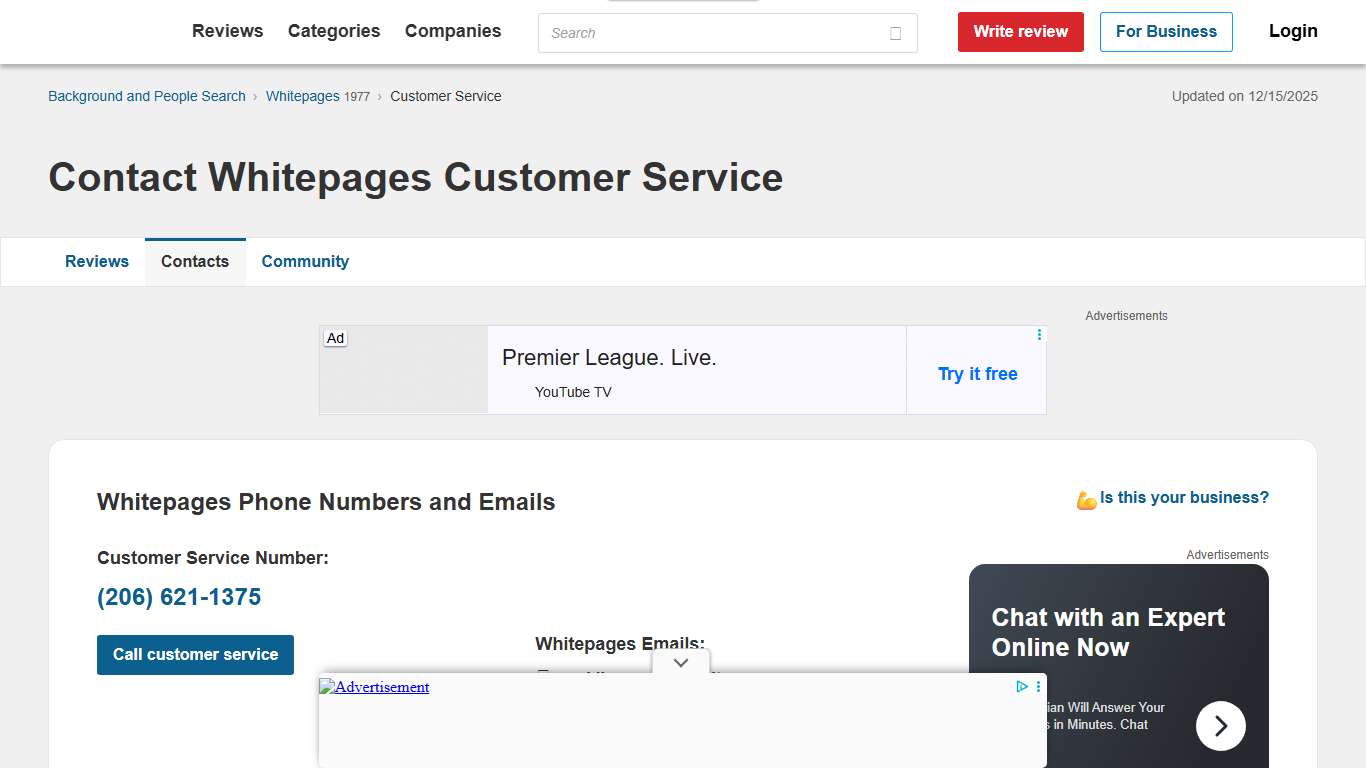This screenshot has width=1366, height=768.
Task: Click the 'Ad' badge on Premier League ad
Action: [x=335, y=338]
